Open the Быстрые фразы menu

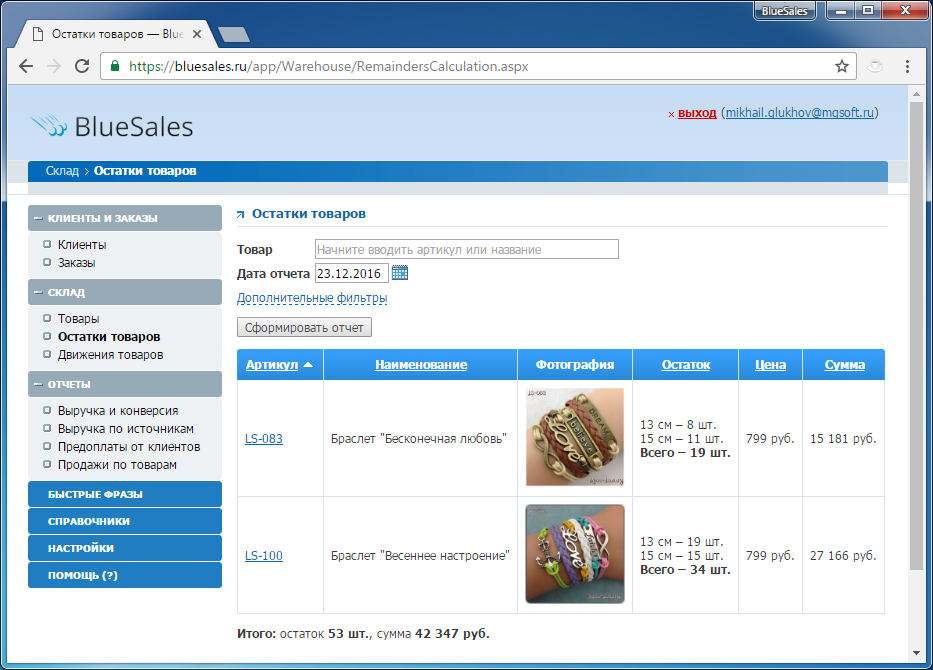(x=125, y=494)
